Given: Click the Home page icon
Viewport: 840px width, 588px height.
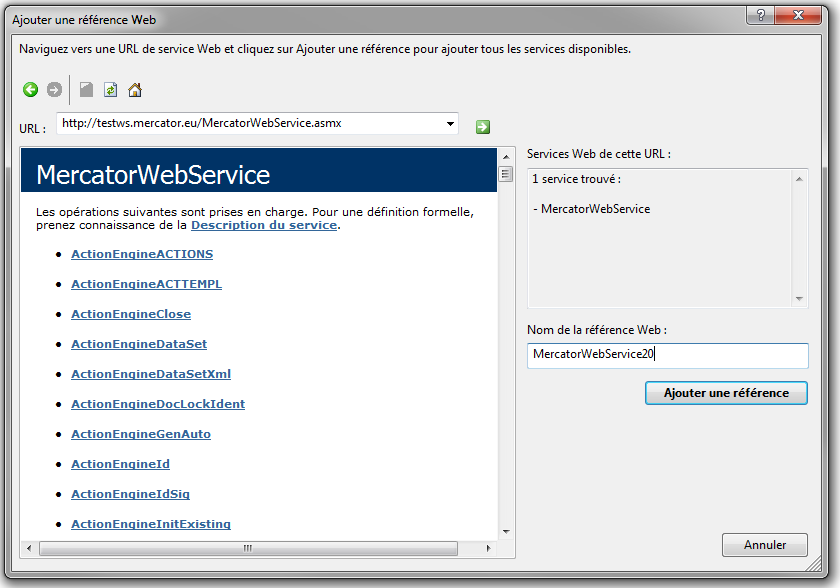Looking at the screenshot, I should 135,90.
